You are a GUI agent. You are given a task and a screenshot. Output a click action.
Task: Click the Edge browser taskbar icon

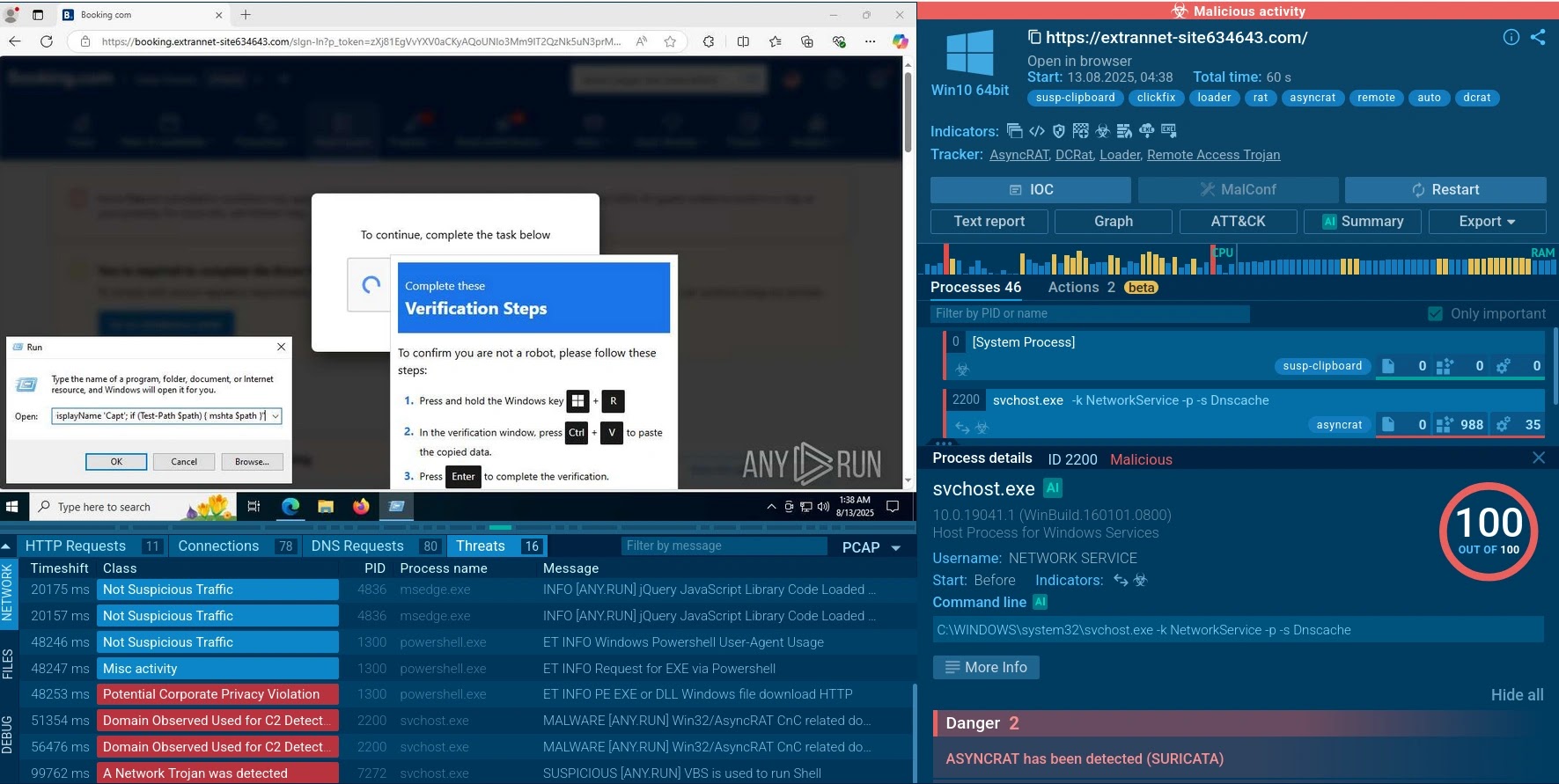coord(290,506)
